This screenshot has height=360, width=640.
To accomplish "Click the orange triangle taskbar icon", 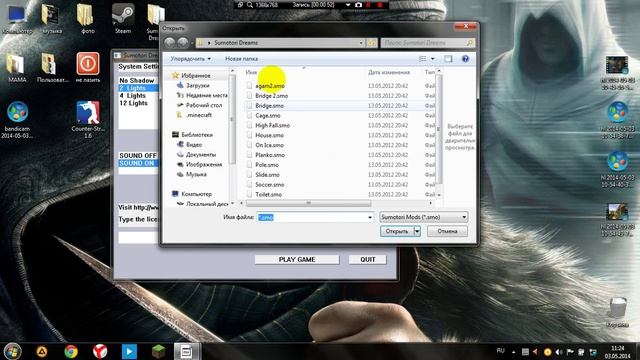I will (42, 351).
